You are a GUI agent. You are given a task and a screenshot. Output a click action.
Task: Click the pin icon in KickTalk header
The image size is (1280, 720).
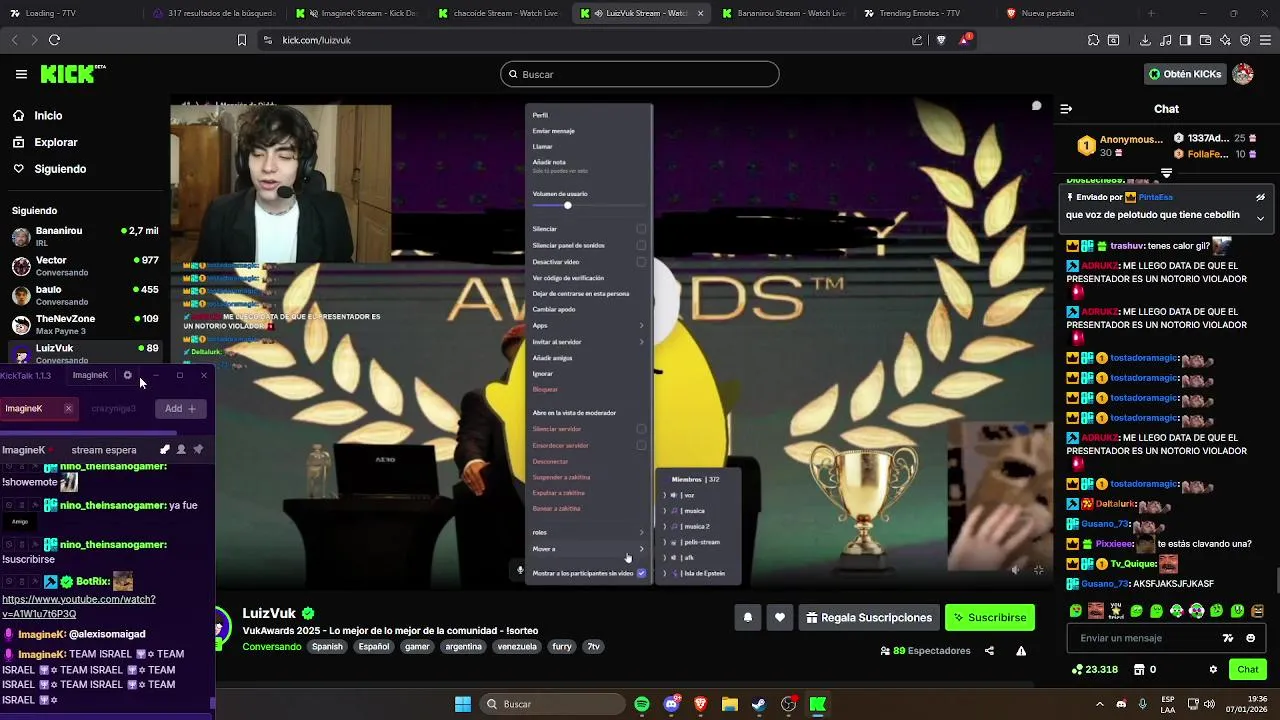click(x=198, y=450)
